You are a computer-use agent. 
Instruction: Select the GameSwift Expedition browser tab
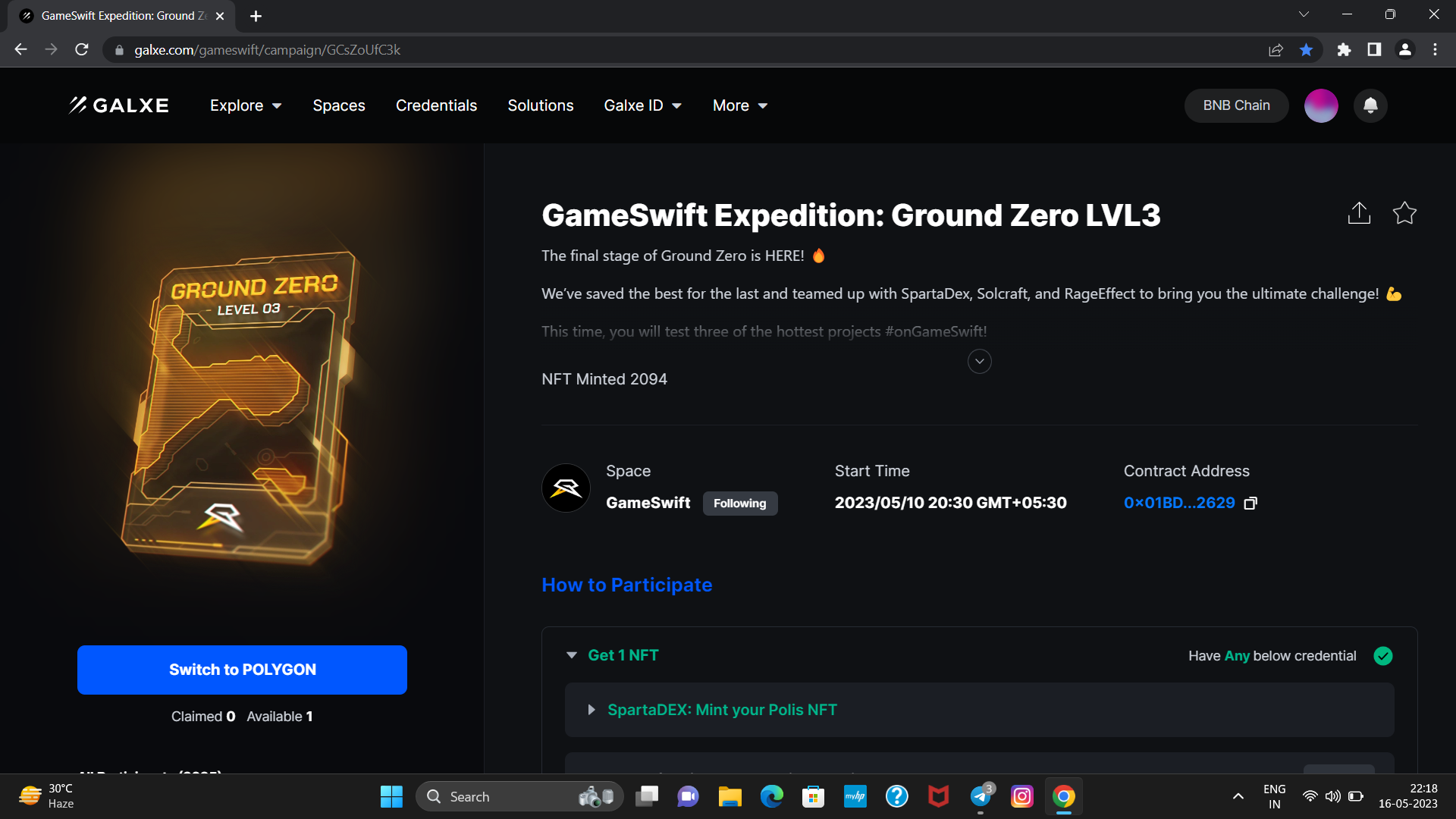[x=121, y=16]
